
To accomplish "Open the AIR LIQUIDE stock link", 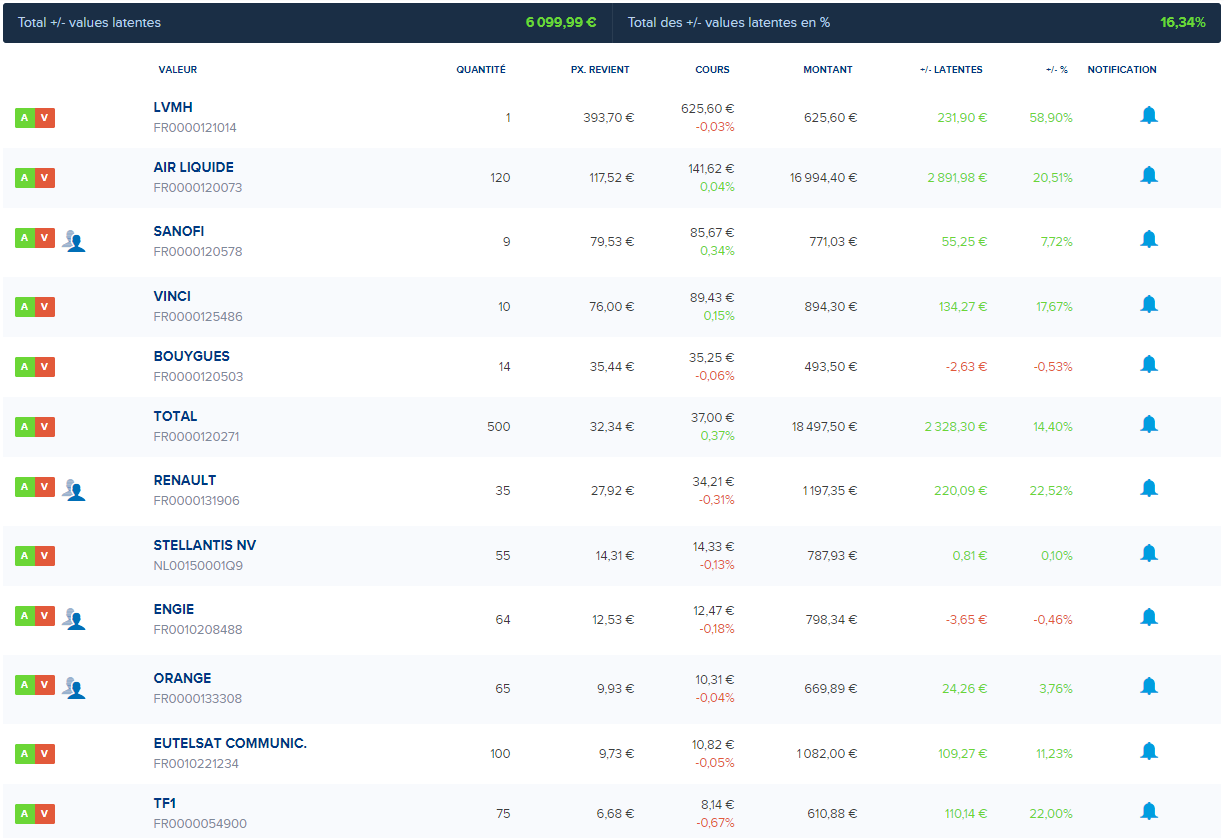I will (193, 167).
